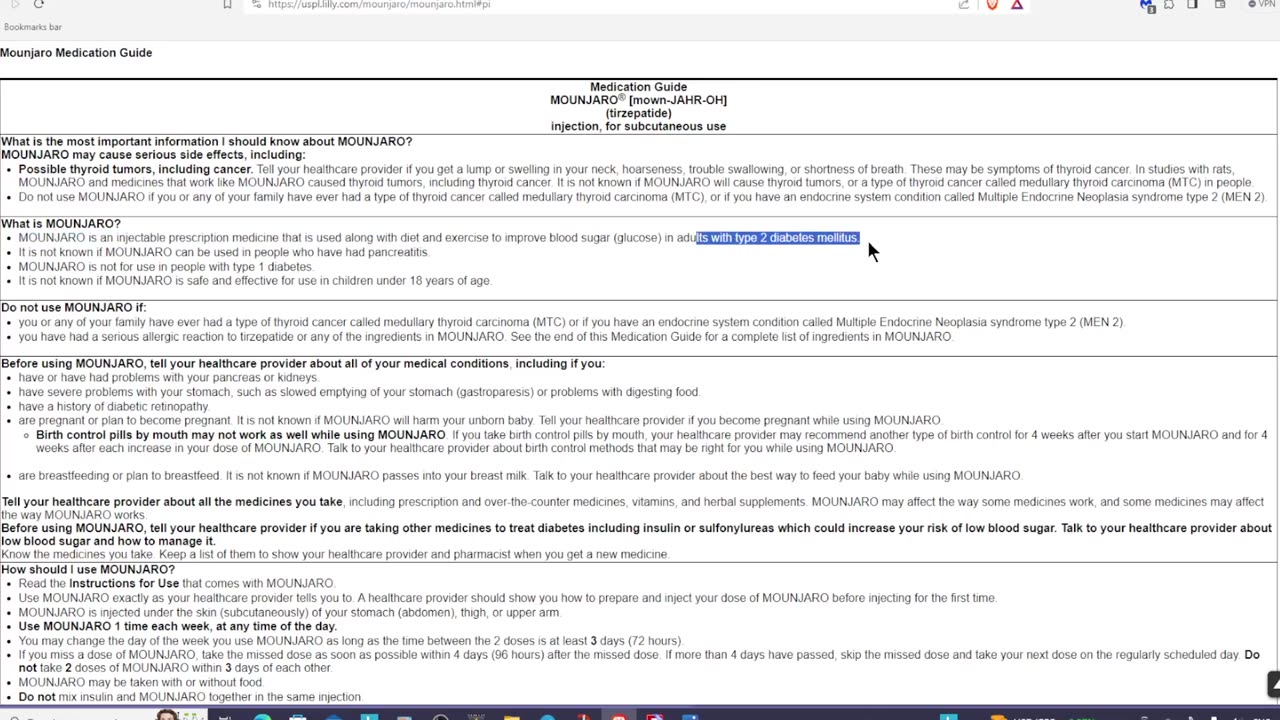1280x720 pixels.
Task: Open the Brave Wallet icon
Action: (1220, 4)
